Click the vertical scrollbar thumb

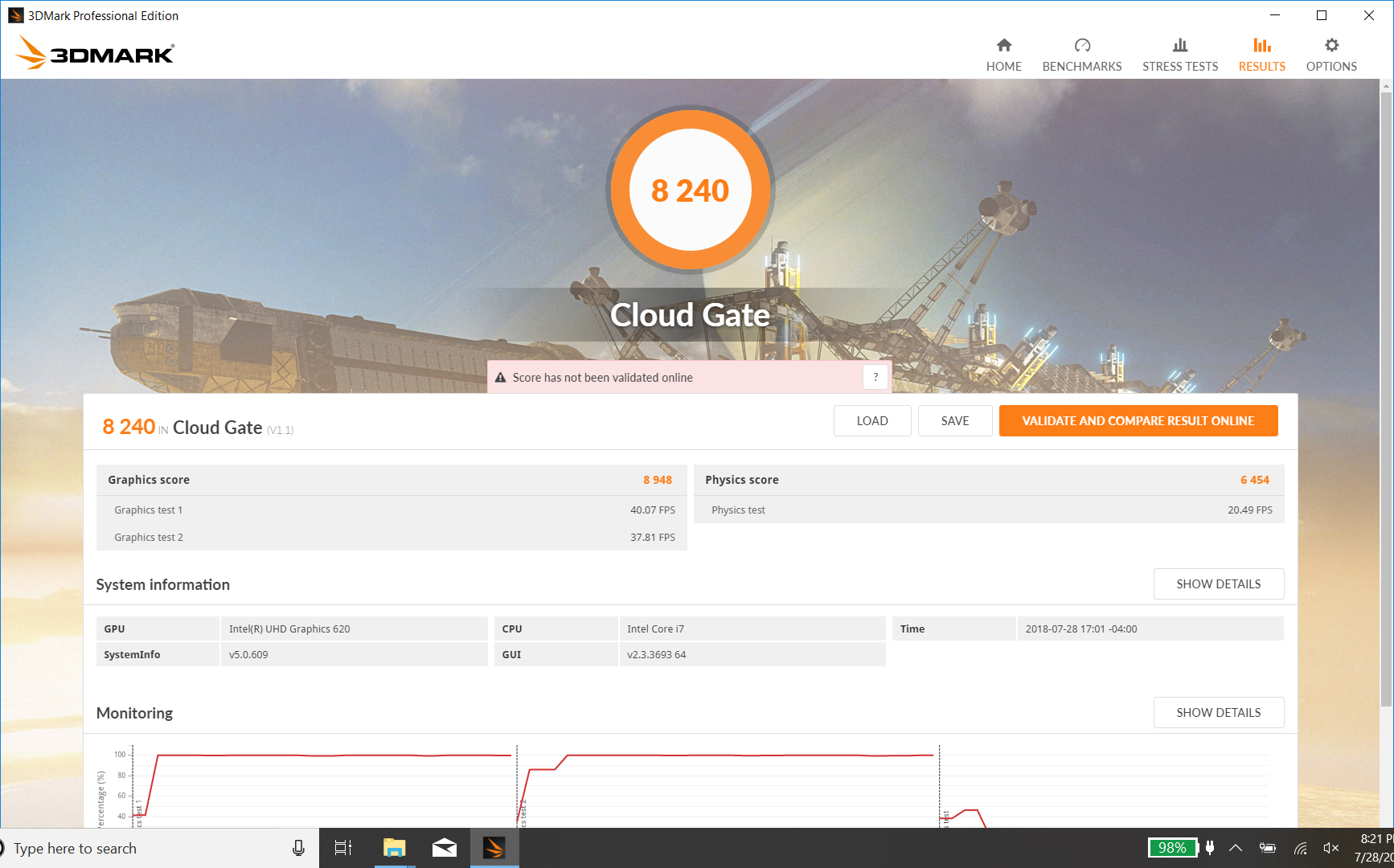(1386, 399)
